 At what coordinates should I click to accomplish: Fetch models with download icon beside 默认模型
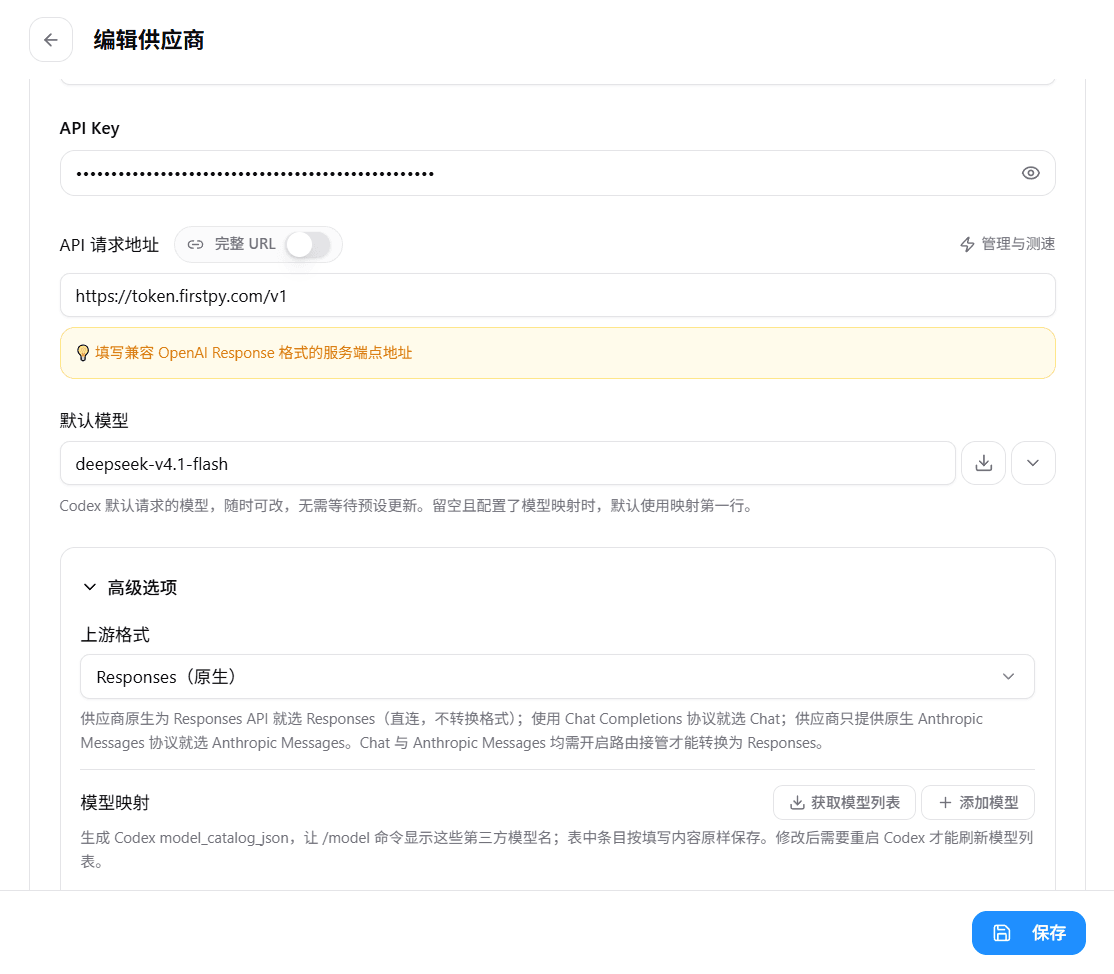(983, 463)
